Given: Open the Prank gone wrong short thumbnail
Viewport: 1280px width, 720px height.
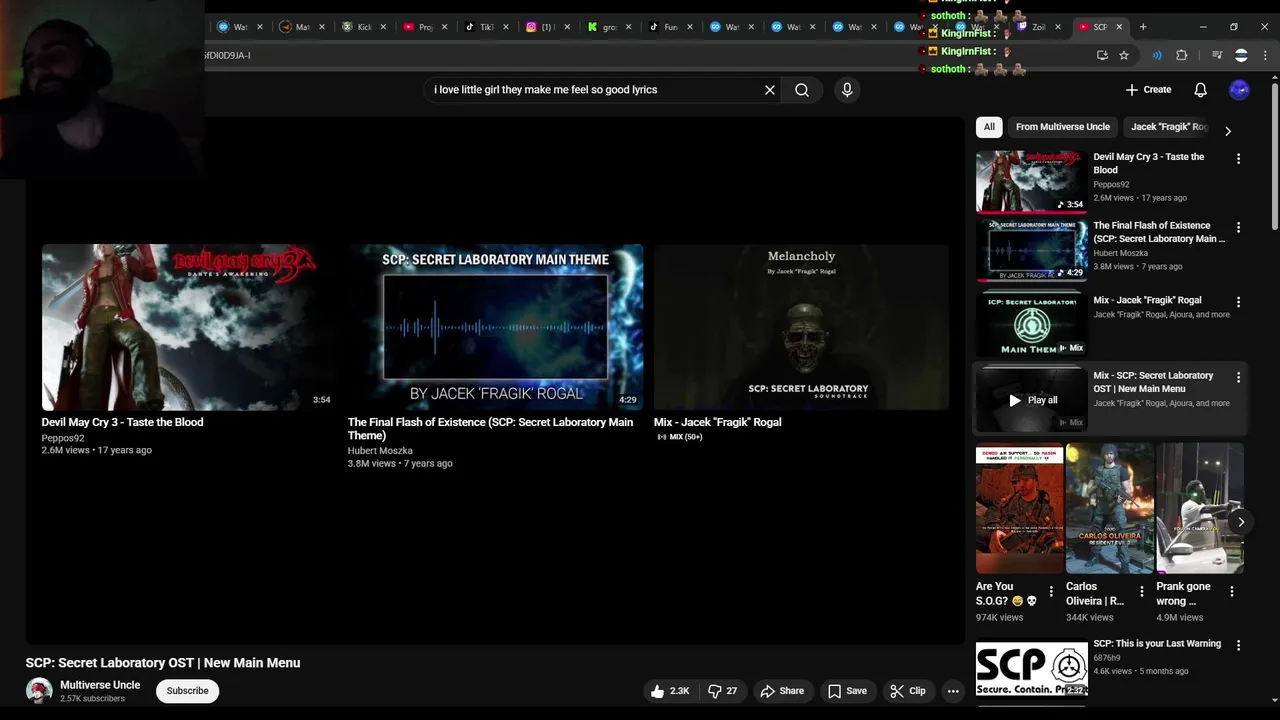Looking at the screenshot, I should point(1200,509).
